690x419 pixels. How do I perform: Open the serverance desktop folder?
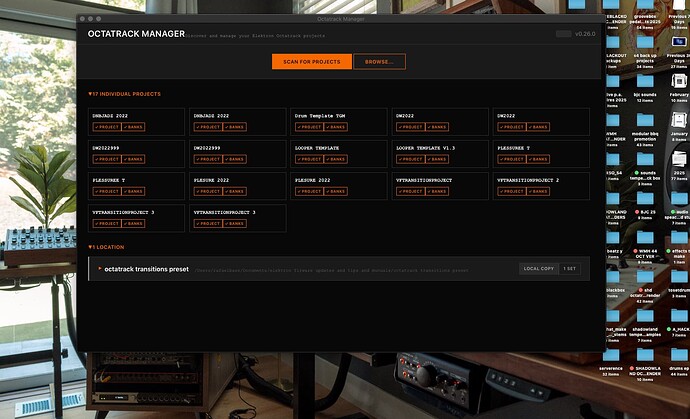(611, 355)
